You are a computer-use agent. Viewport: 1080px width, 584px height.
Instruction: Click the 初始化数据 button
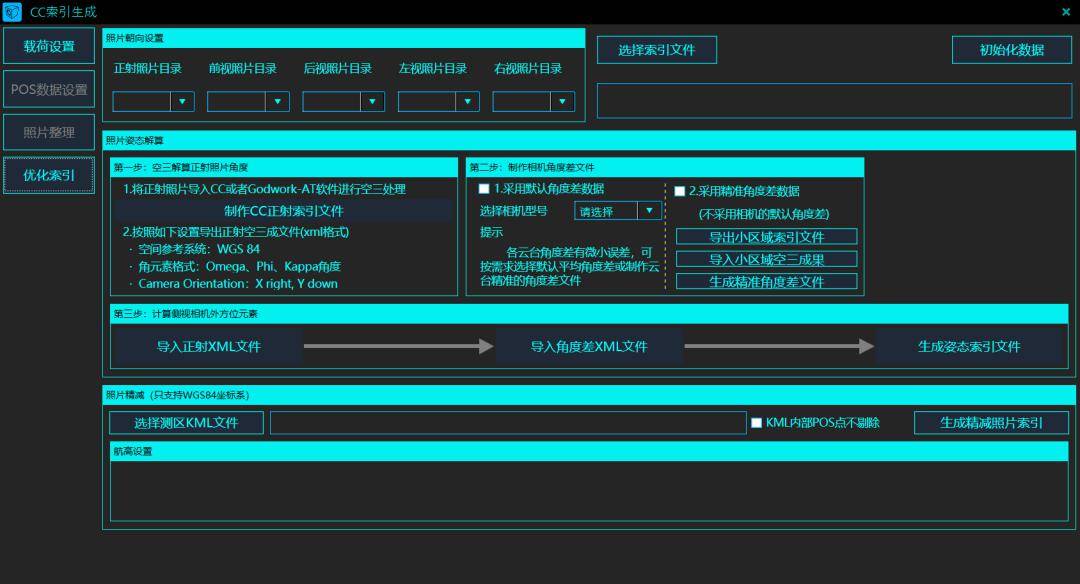1012,50
